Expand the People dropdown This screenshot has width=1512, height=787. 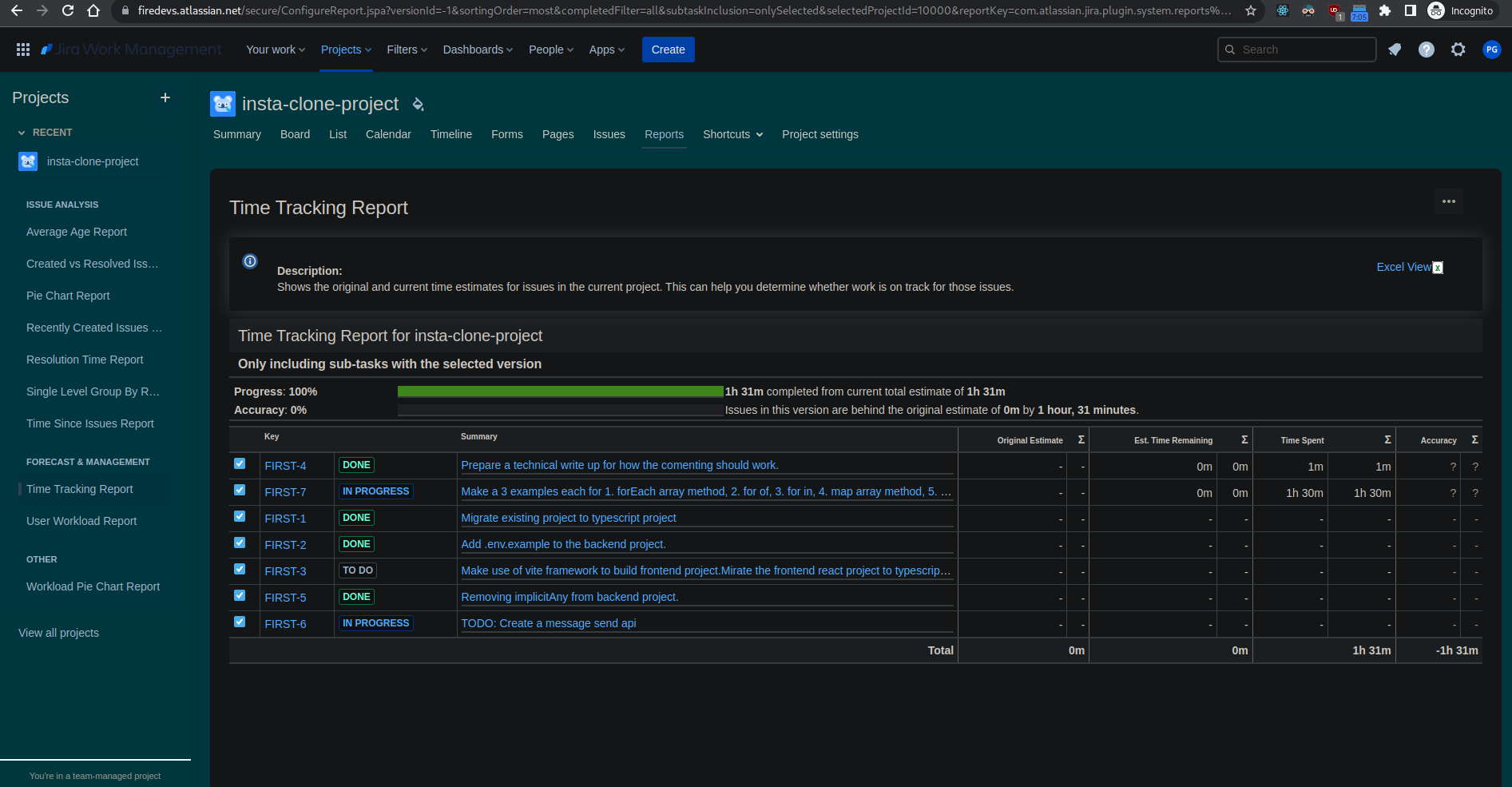[551, 50]
